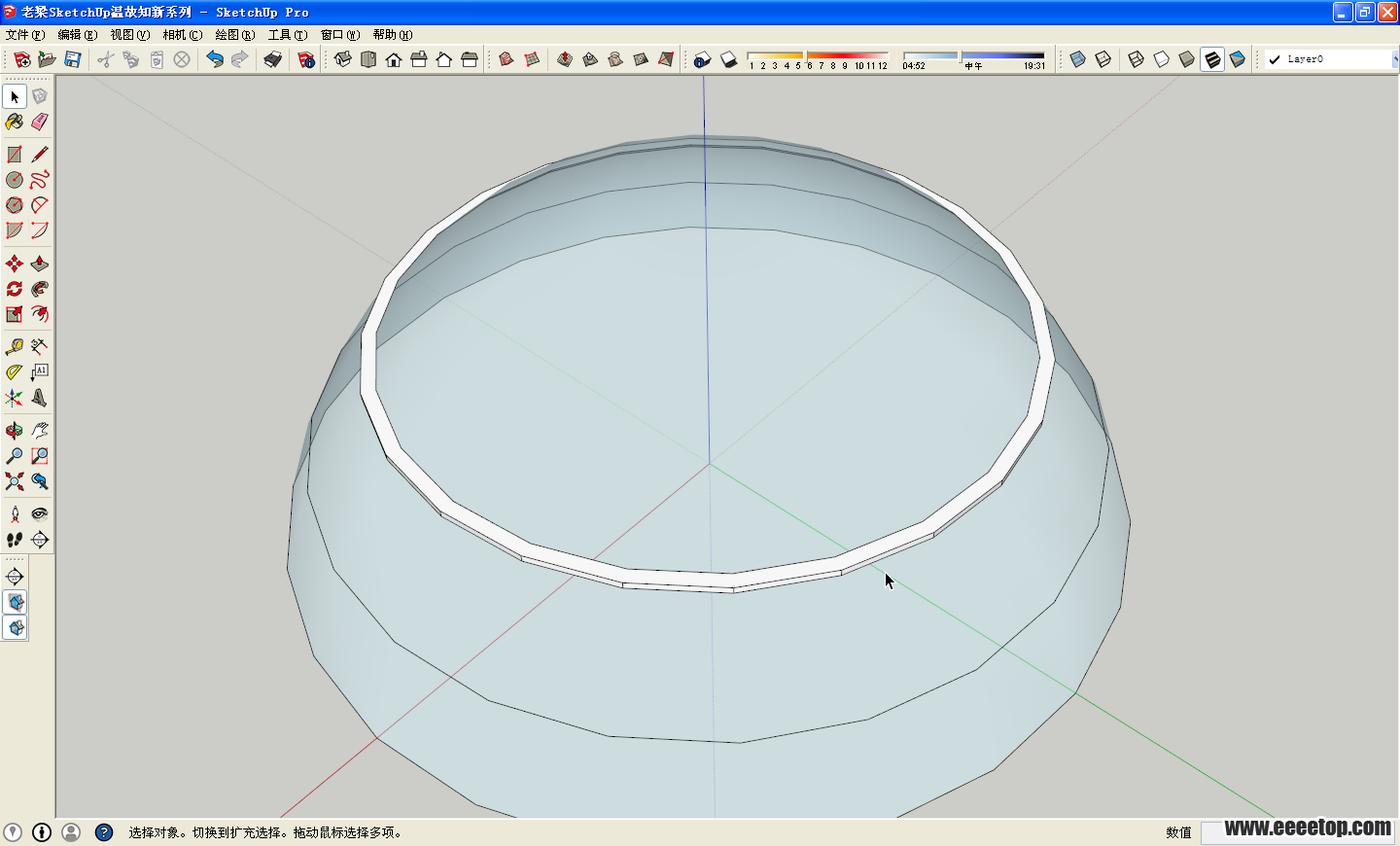Open the 视图 (View) menu
This screenshot has width=1400, height=846.
point(129,35)
